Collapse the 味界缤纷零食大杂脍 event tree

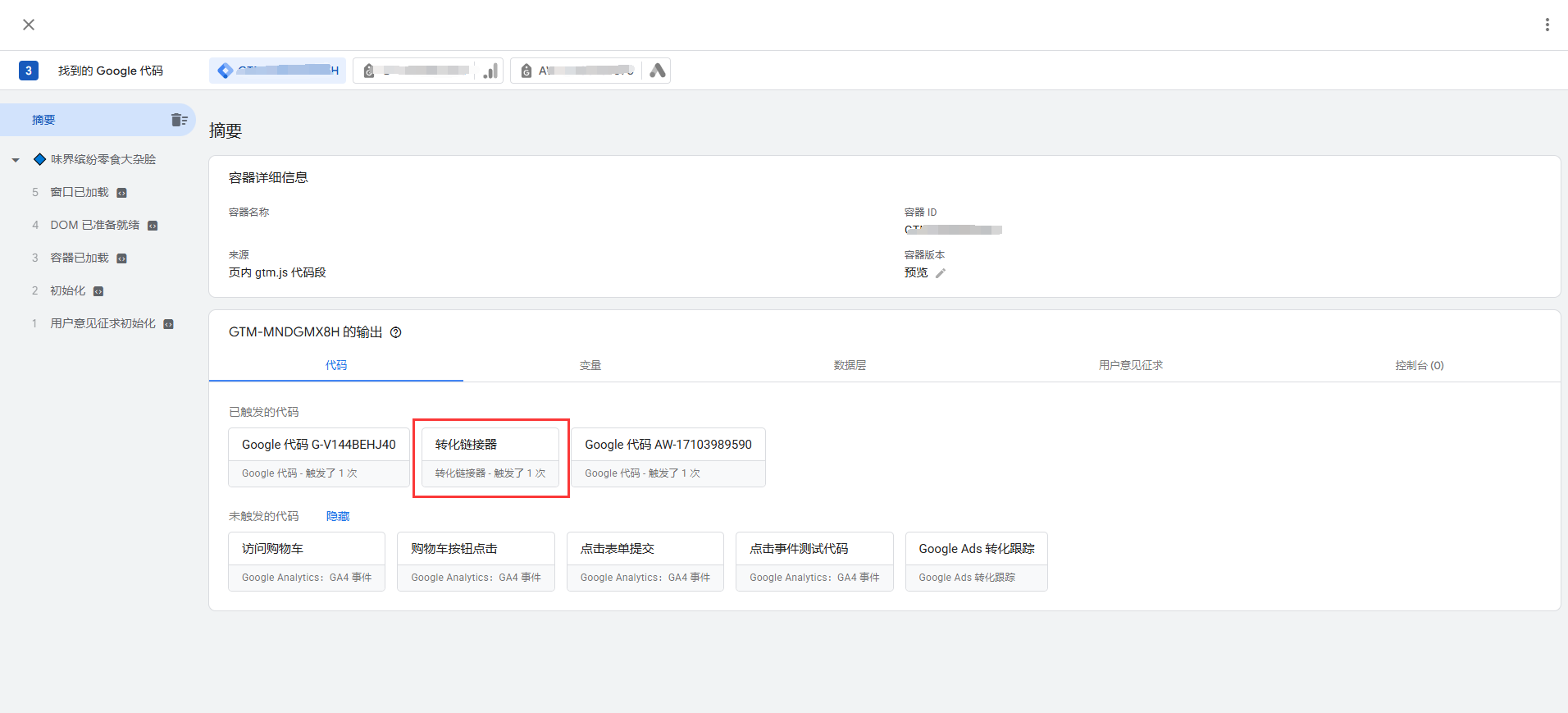pyautogui.click(x=16, y=160)
